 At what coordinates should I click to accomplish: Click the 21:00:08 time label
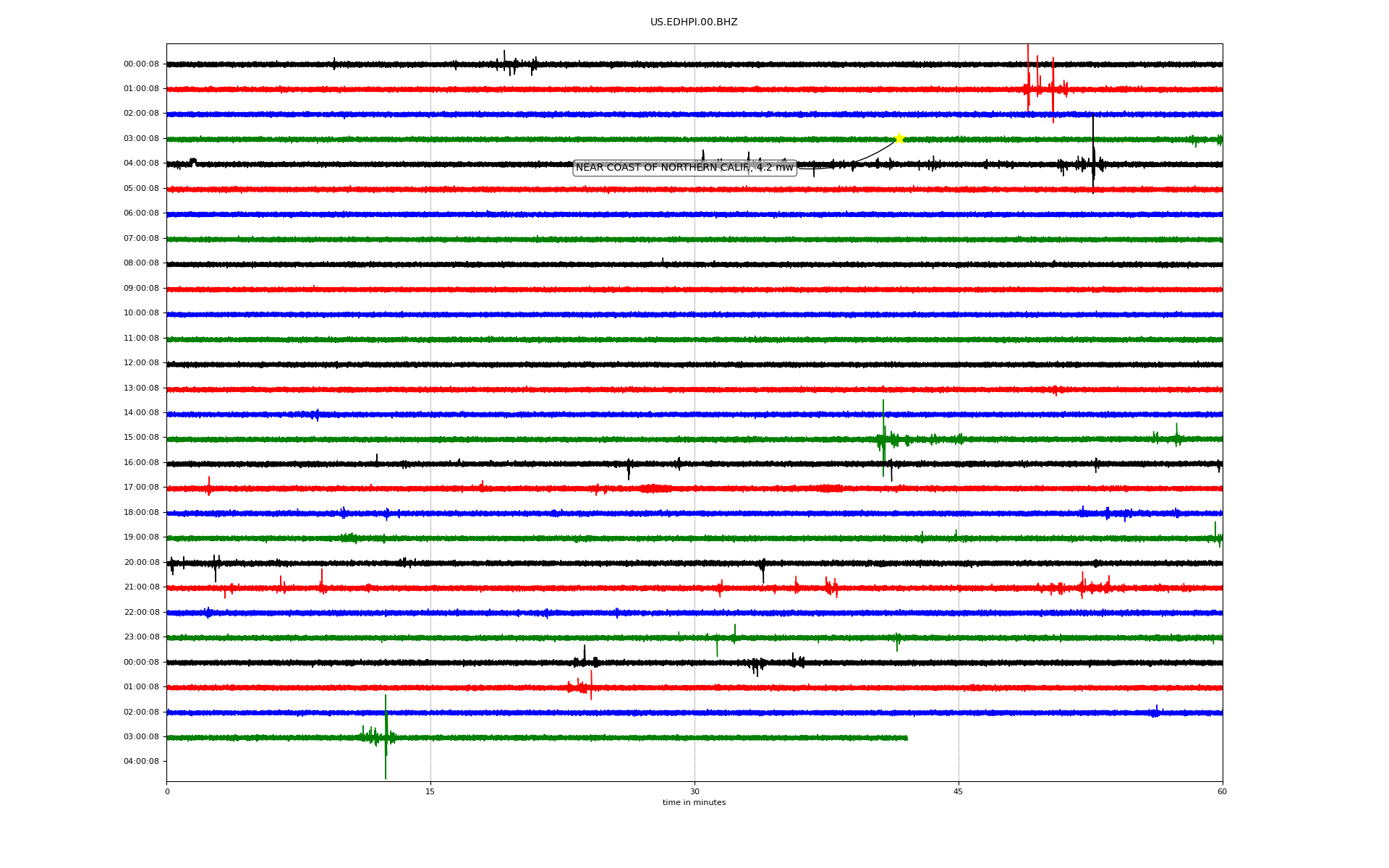pos(141,587)
